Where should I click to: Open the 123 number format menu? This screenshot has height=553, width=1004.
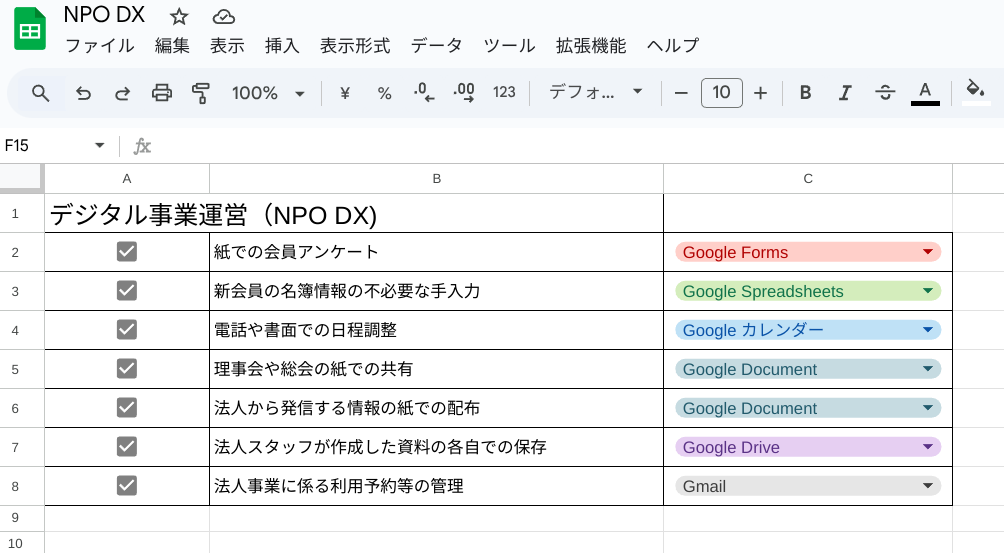[504, 93]
